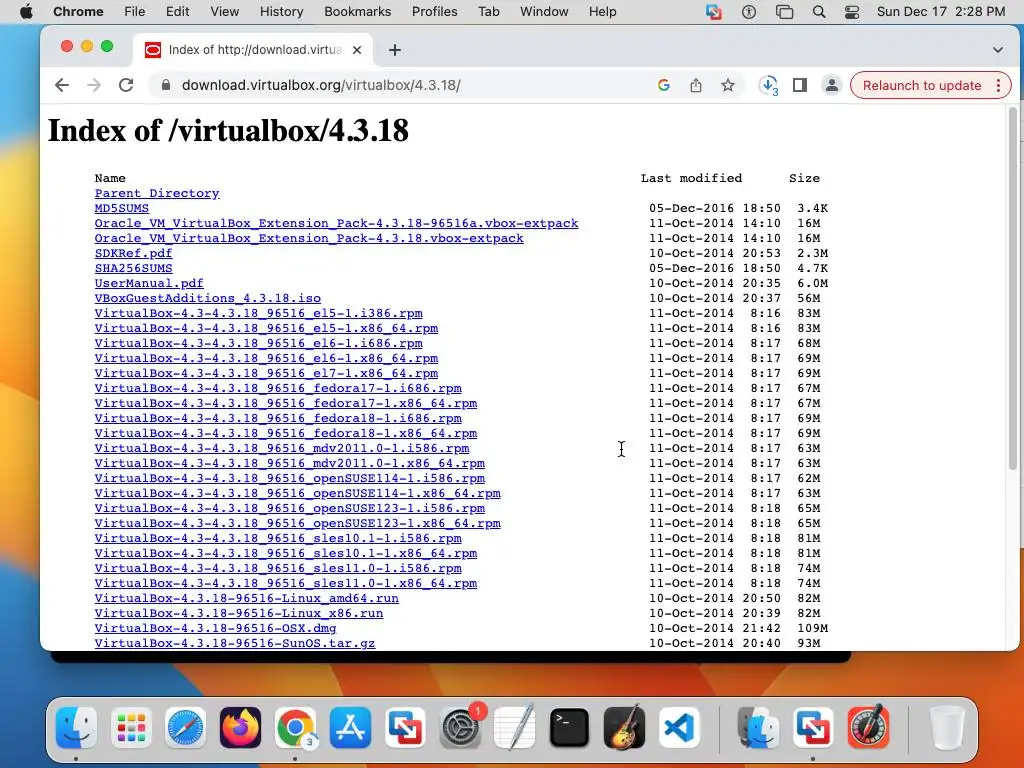
Task: Download VirtualBox-4.3.18-96516-OSX.dmg
Action: pyautogui.click(x=216, y=629)
